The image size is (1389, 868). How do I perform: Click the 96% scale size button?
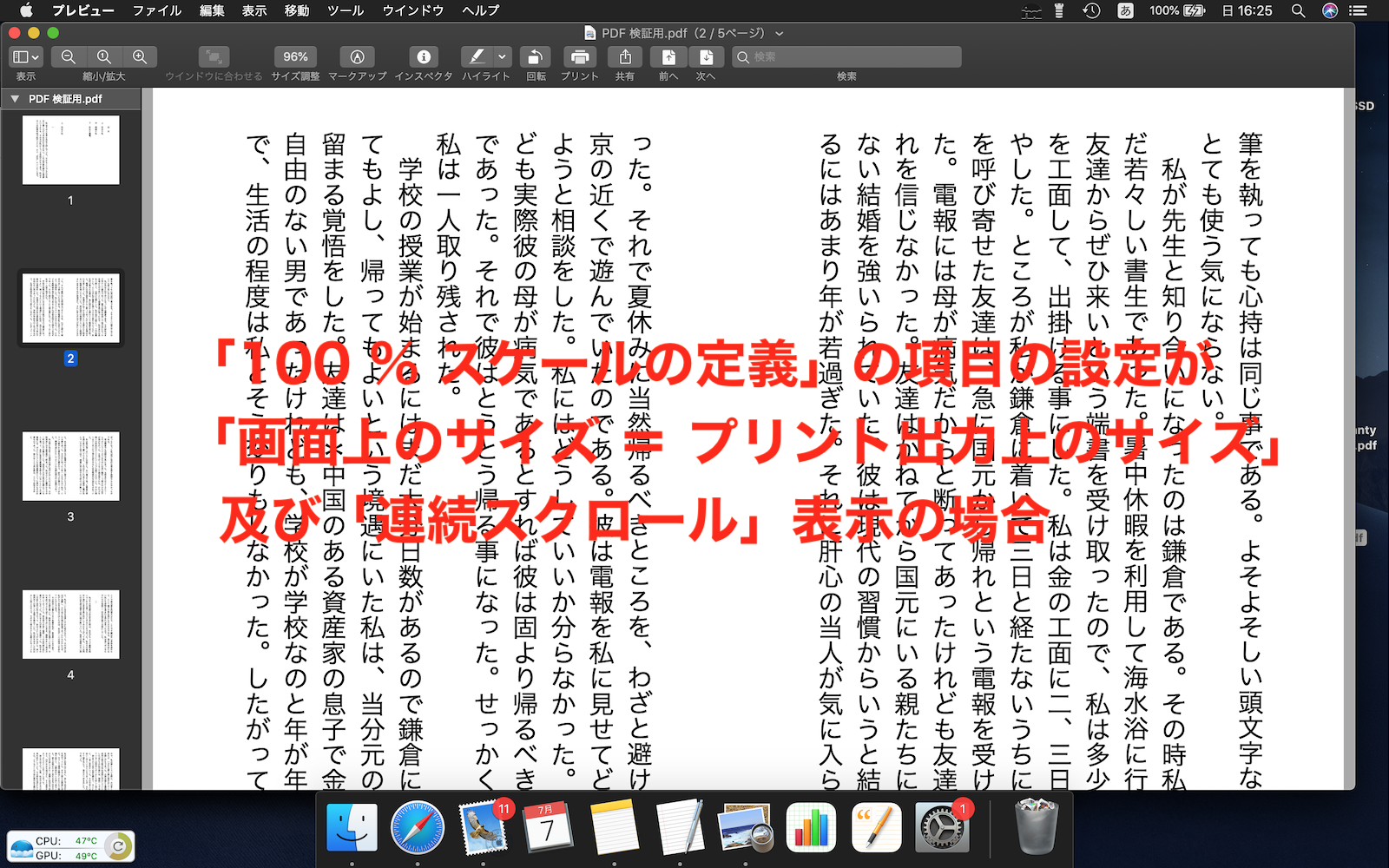point(295,57)
